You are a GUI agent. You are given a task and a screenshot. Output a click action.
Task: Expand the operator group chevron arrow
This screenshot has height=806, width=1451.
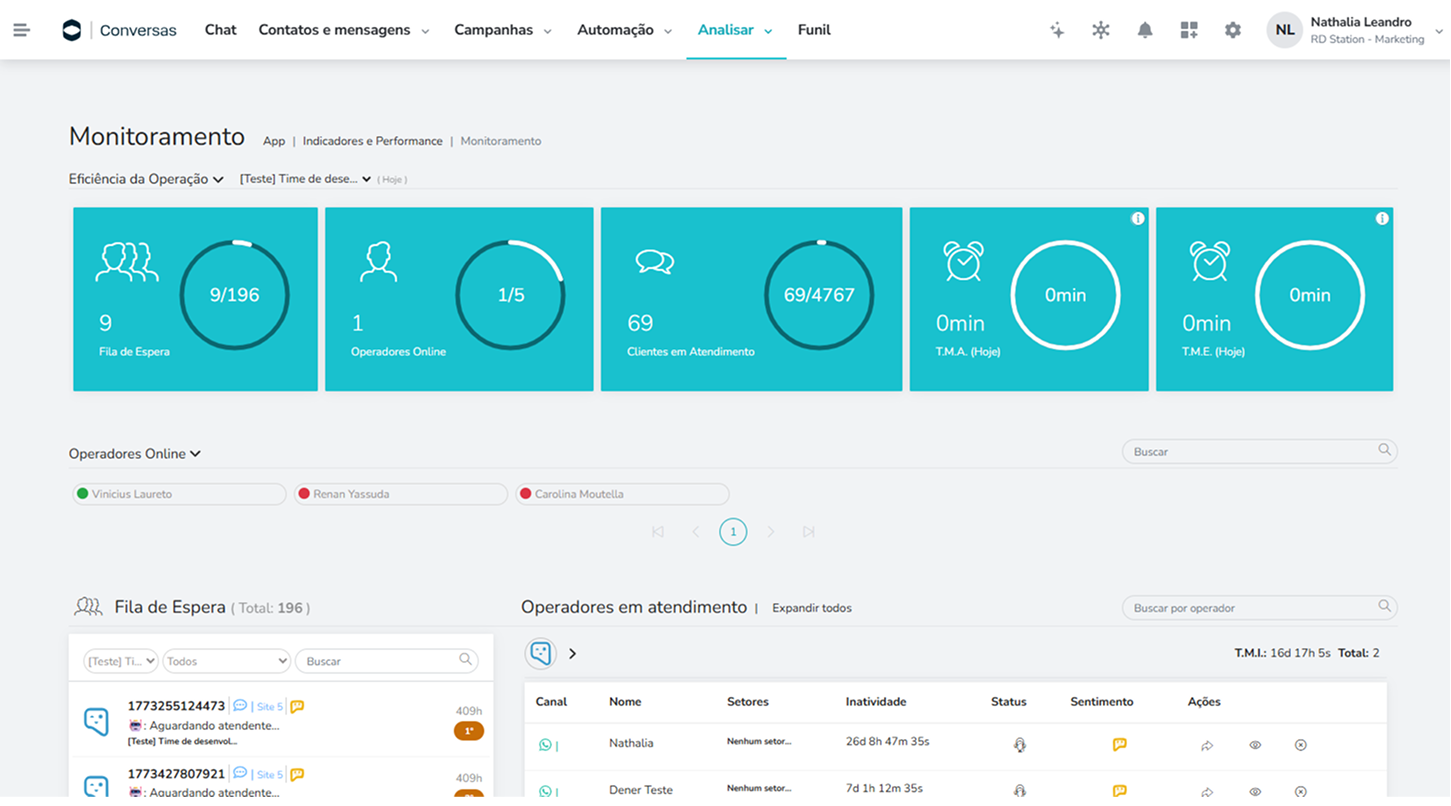[573, 654]
